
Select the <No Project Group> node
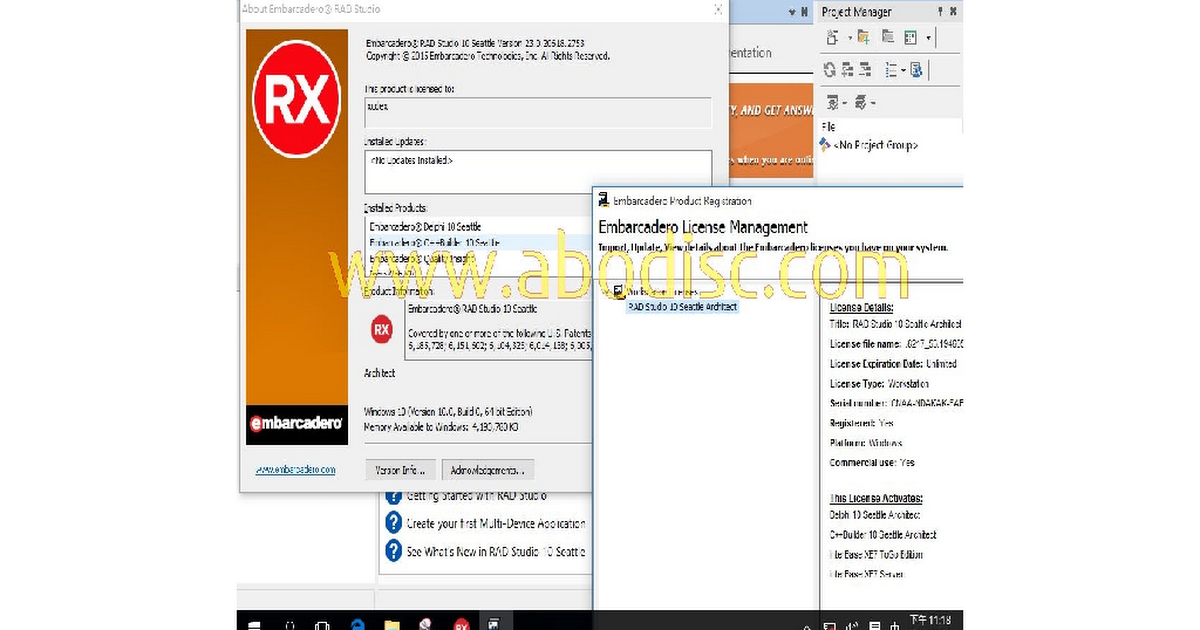coord(876,145)
